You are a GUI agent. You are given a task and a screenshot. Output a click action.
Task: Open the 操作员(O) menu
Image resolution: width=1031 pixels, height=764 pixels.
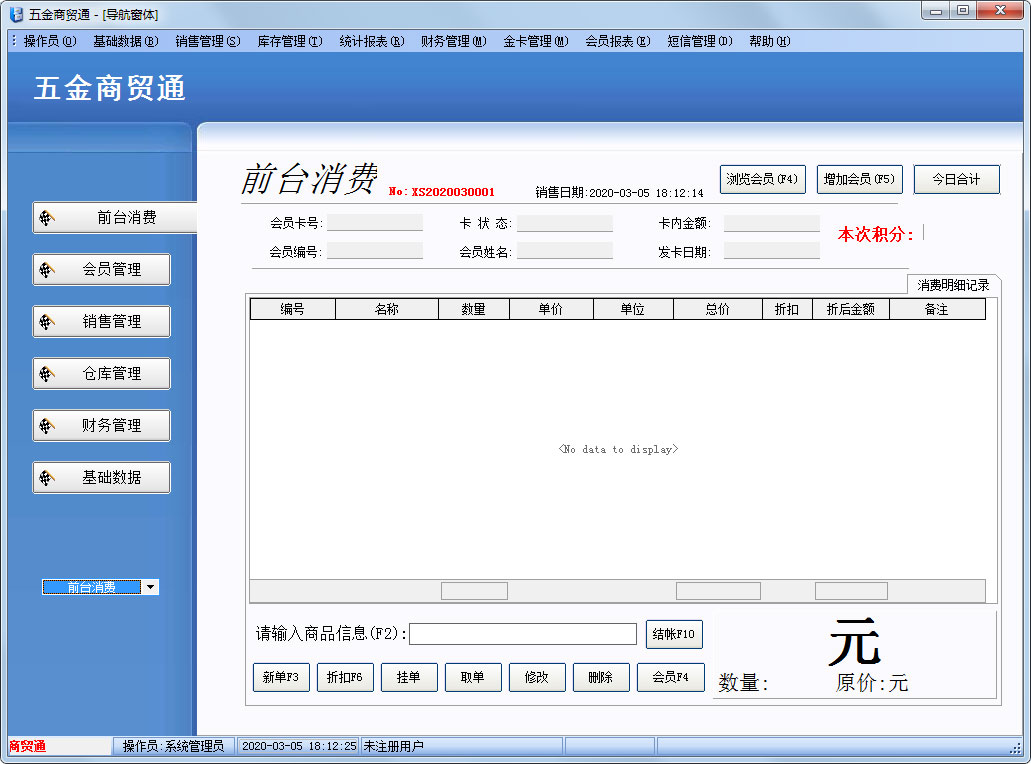(50, 41)
